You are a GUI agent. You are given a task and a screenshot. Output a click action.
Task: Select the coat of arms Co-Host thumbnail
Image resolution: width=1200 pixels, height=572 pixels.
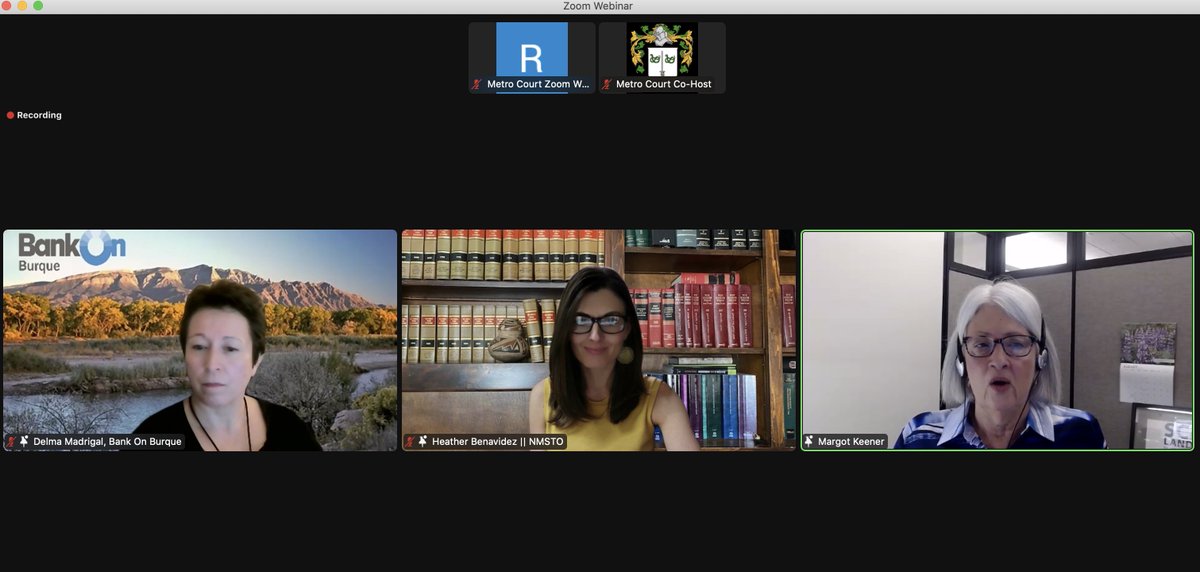[662, 58]
